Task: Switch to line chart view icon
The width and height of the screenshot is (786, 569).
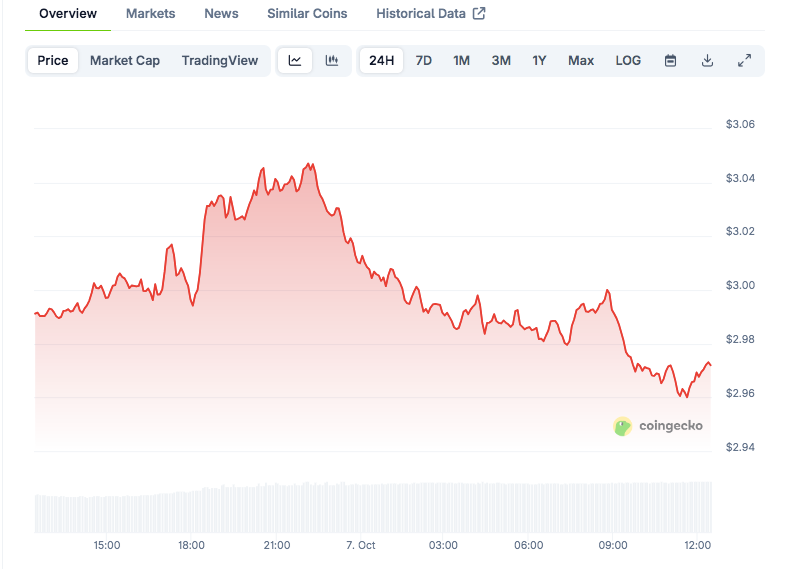Action: pos(295,60)
